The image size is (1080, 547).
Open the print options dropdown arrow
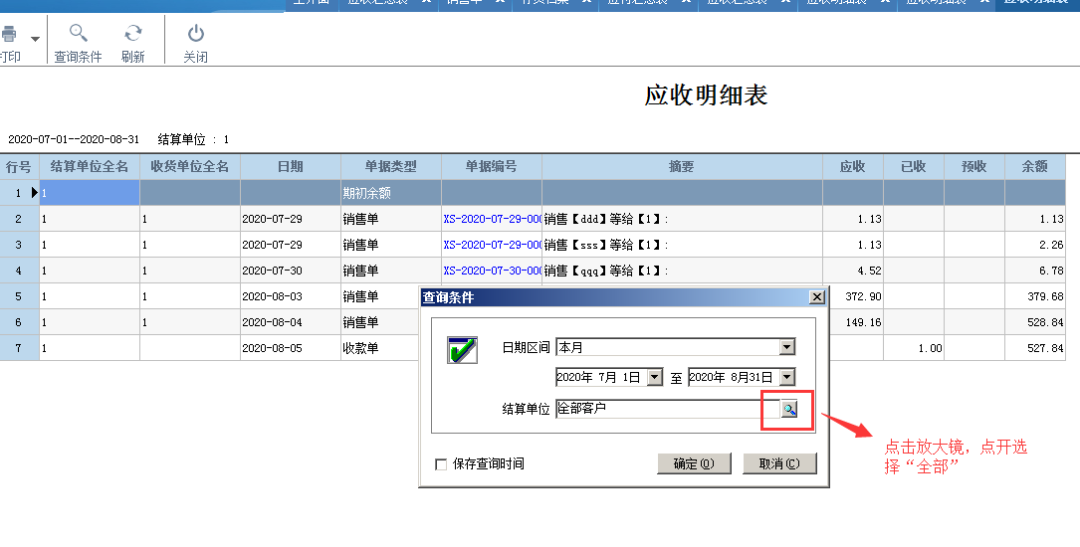click(36, 39)
